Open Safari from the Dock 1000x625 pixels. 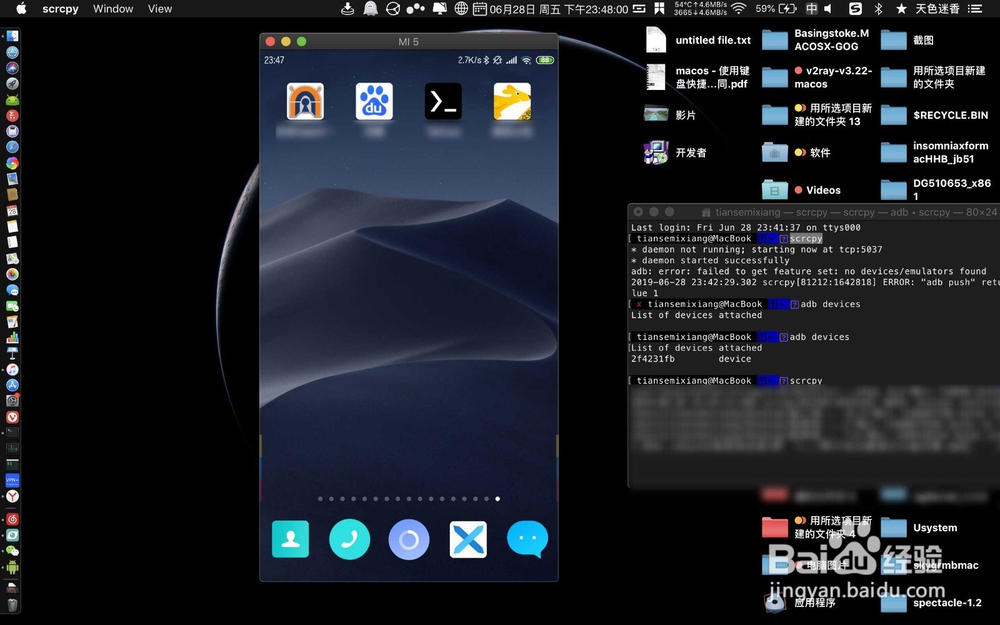click(x=12, y=147)
